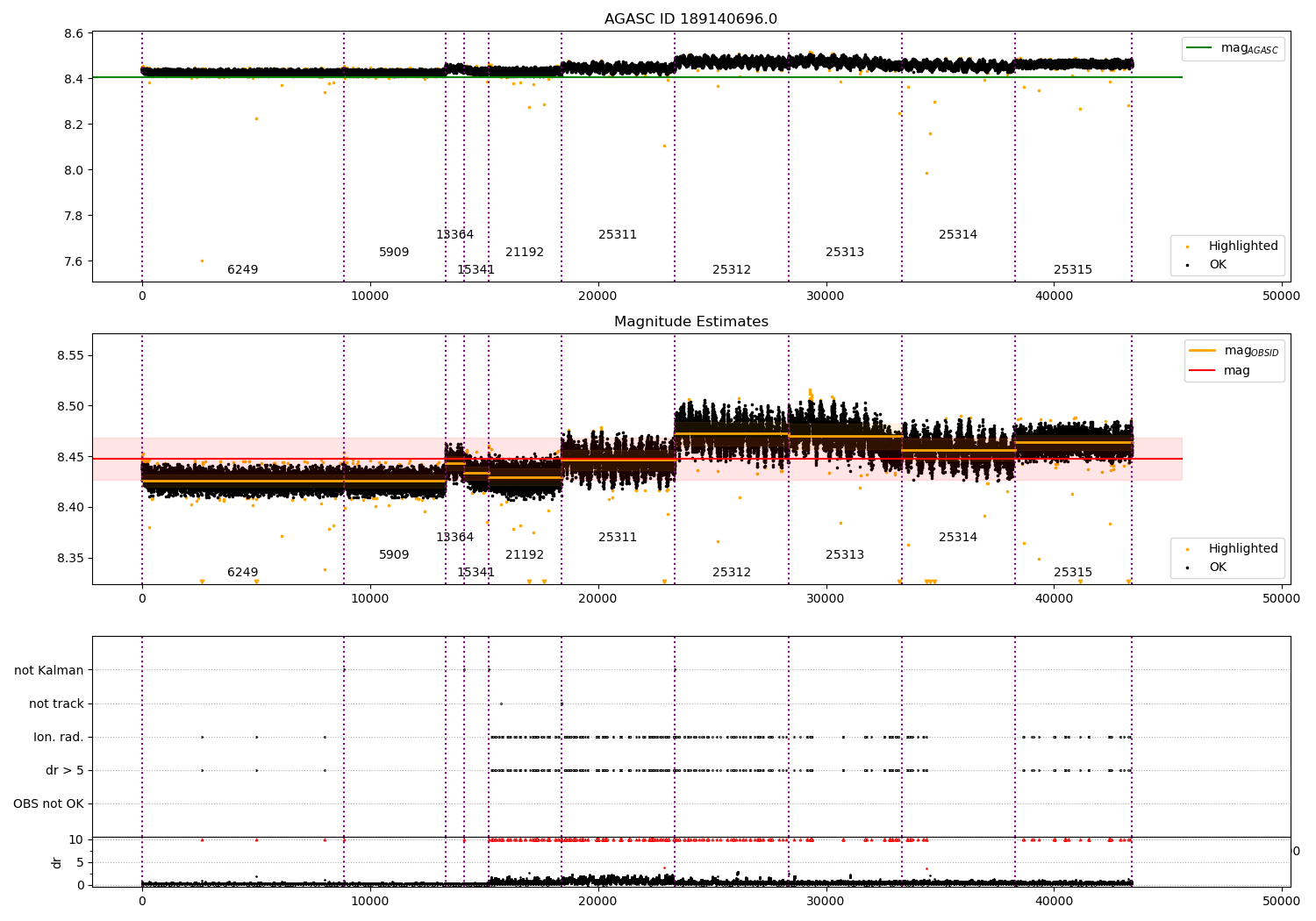Click obsid label 15341 in the AGASC ID plot
The image size is (1316, 921).
pyautogui.click(x=476, y=269)
